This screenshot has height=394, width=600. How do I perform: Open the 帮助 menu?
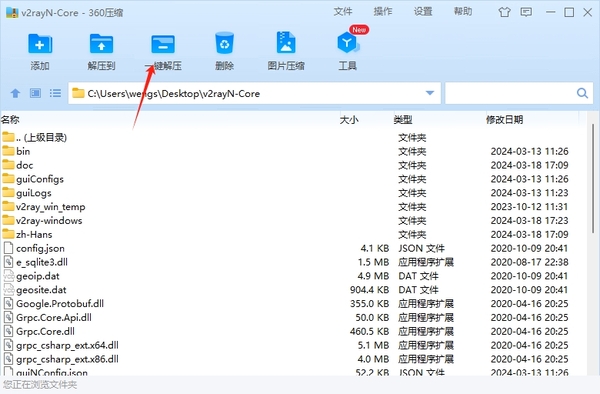(x=463, y=12)
